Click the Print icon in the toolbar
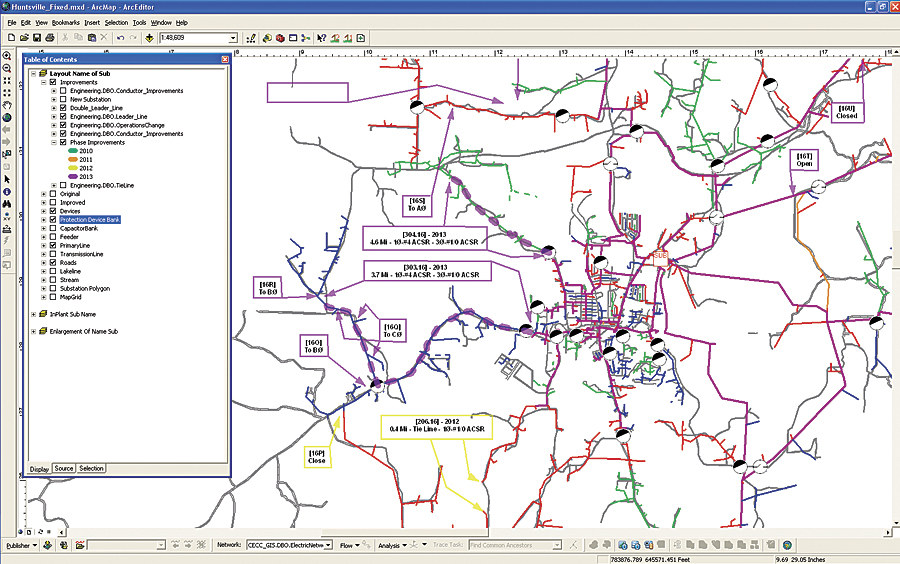The height and width of the screenshot is (564, 900). pyautogui.click(x=50, y=38)
